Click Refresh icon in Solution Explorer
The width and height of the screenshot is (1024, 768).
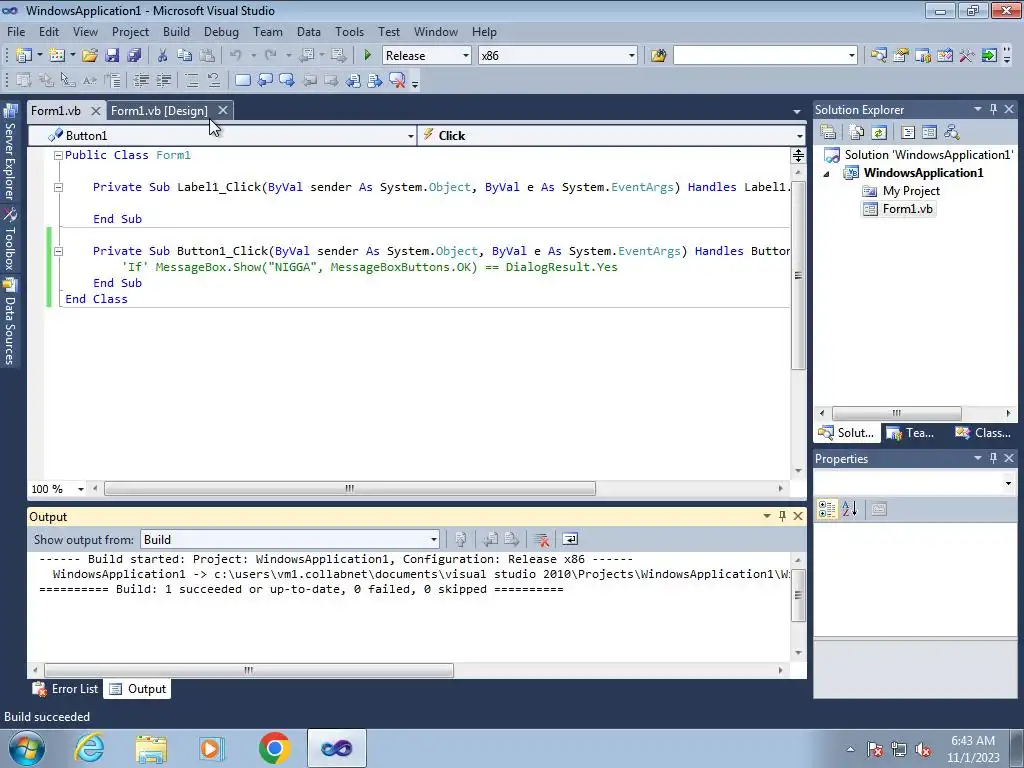coord(879,133)
